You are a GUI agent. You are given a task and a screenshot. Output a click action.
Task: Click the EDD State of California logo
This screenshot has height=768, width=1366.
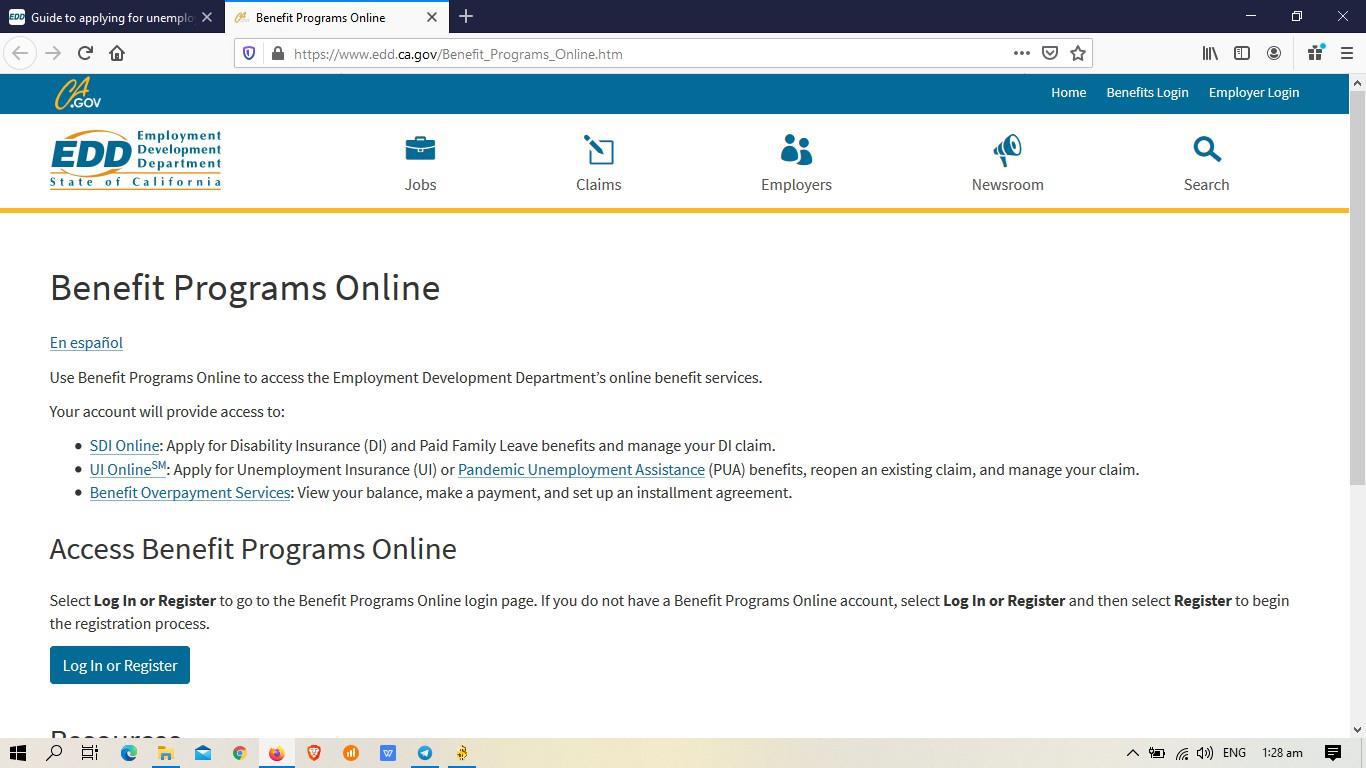(x=135, y=159)
